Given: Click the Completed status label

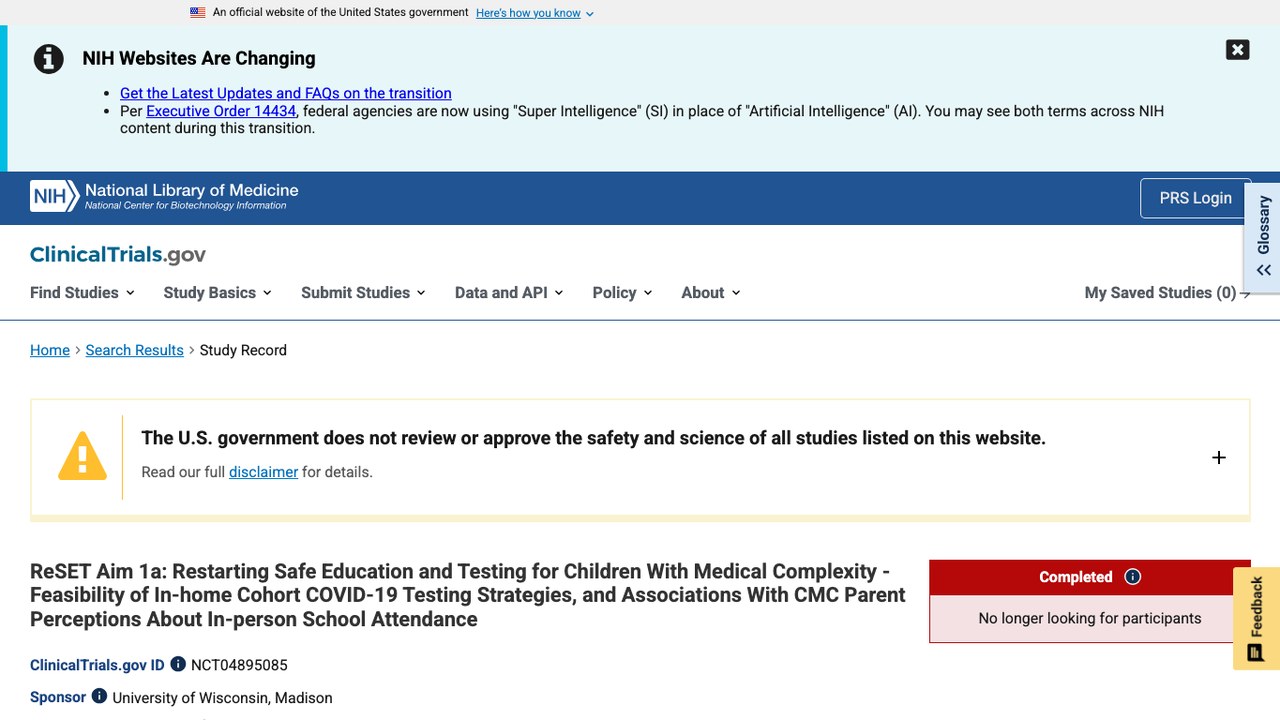Looking at the screenshot, I should (1075, 577).
